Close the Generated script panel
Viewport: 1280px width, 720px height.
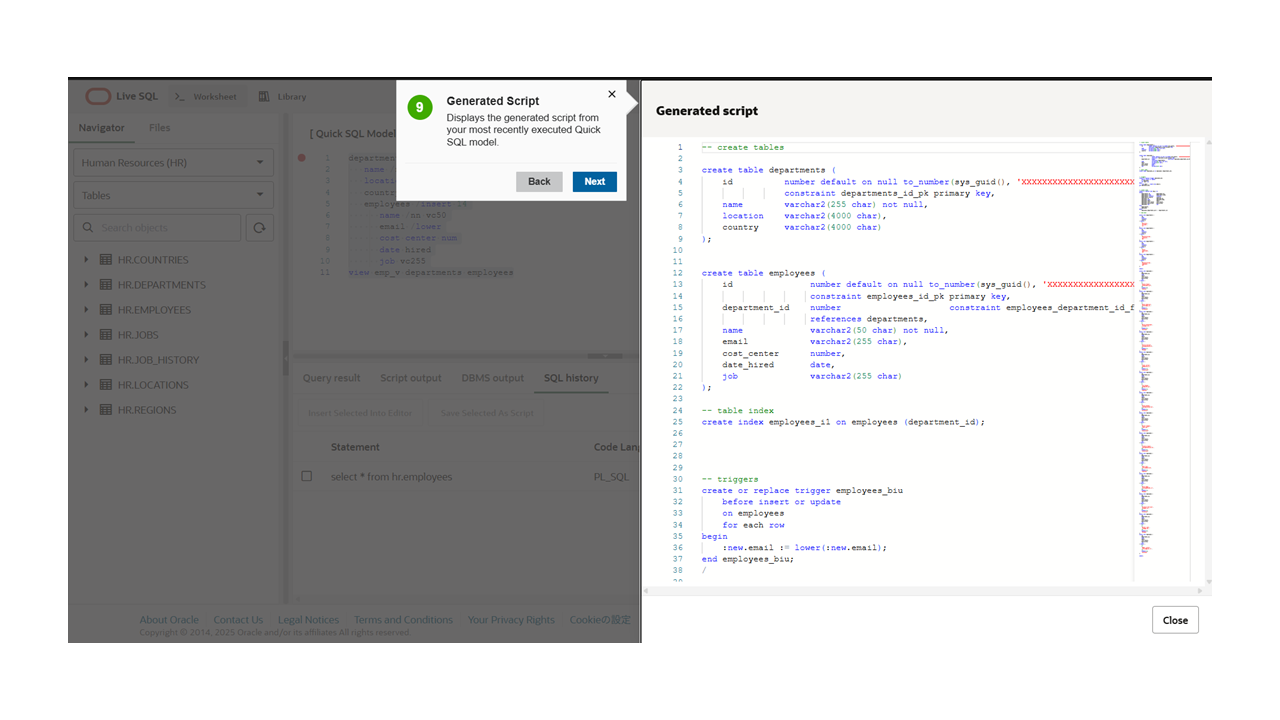click(x=1175, y=620)
